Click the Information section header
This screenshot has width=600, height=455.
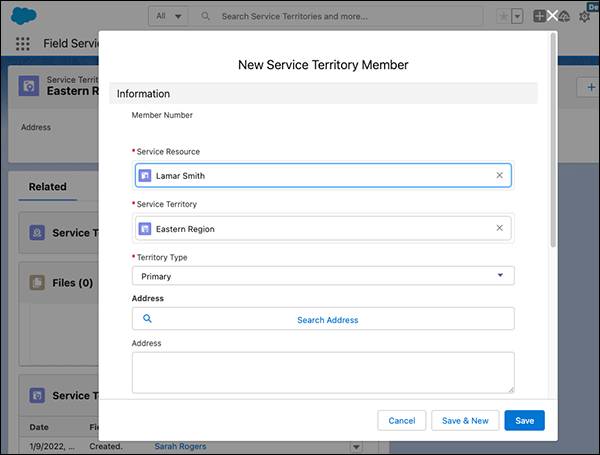(x=323, y=93)
